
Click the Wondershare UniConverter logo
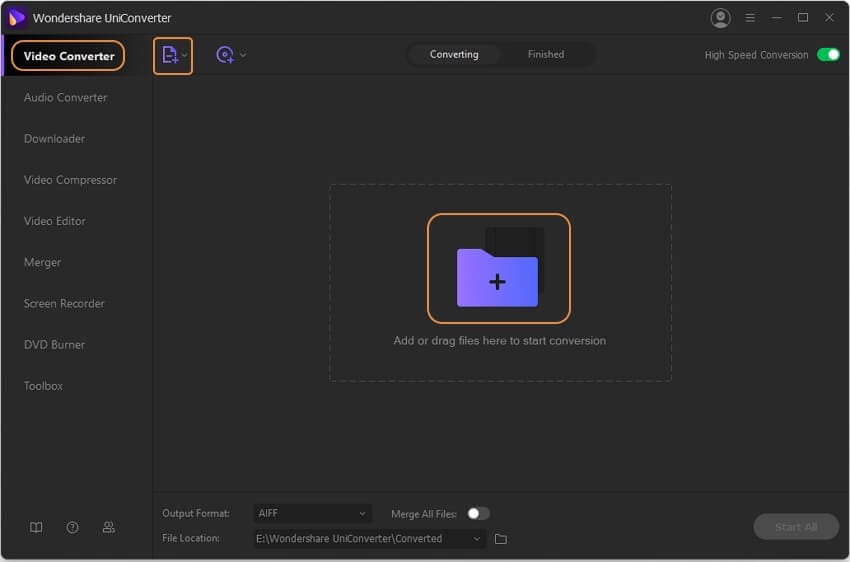coord(16,18)
